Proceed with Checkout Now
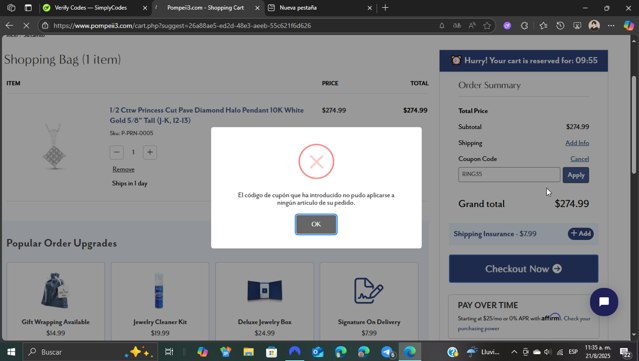This screenshot has height=361, width=639. point(523,269)
